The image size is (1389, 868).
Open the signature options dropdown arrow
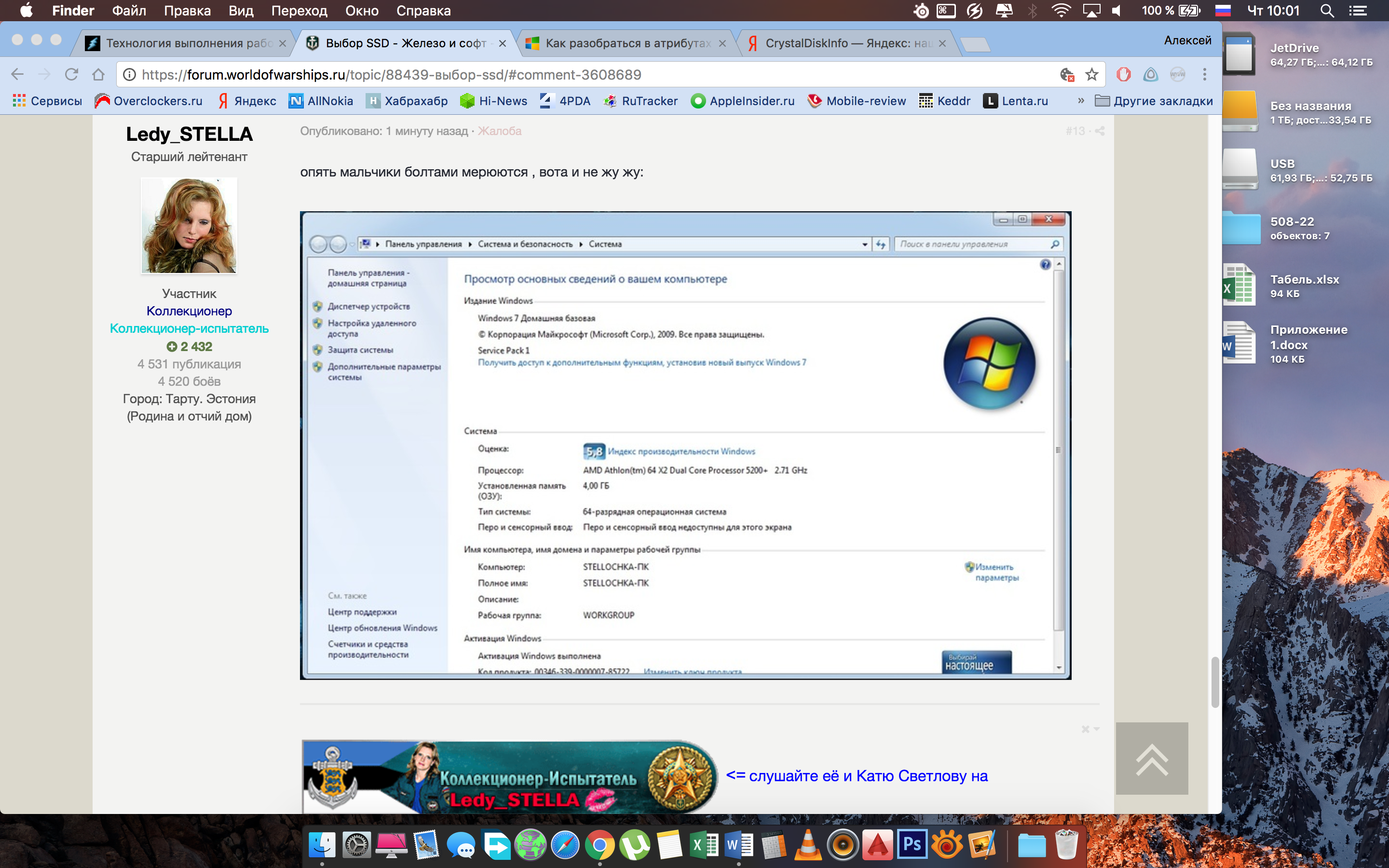pos(1096,729)
